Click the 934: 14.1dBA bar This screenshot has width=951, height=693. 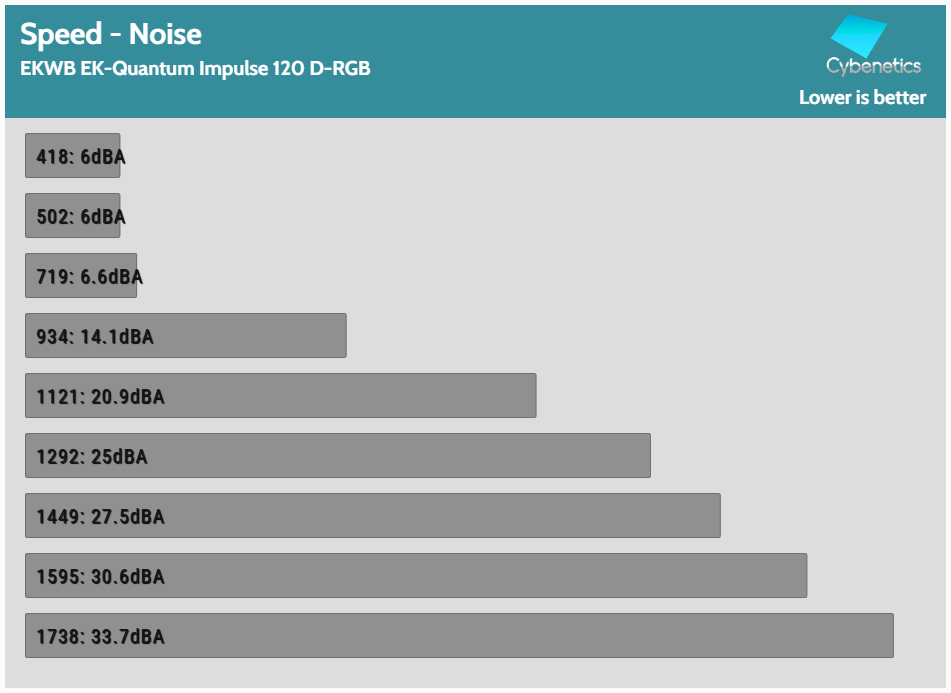[186, 336]
